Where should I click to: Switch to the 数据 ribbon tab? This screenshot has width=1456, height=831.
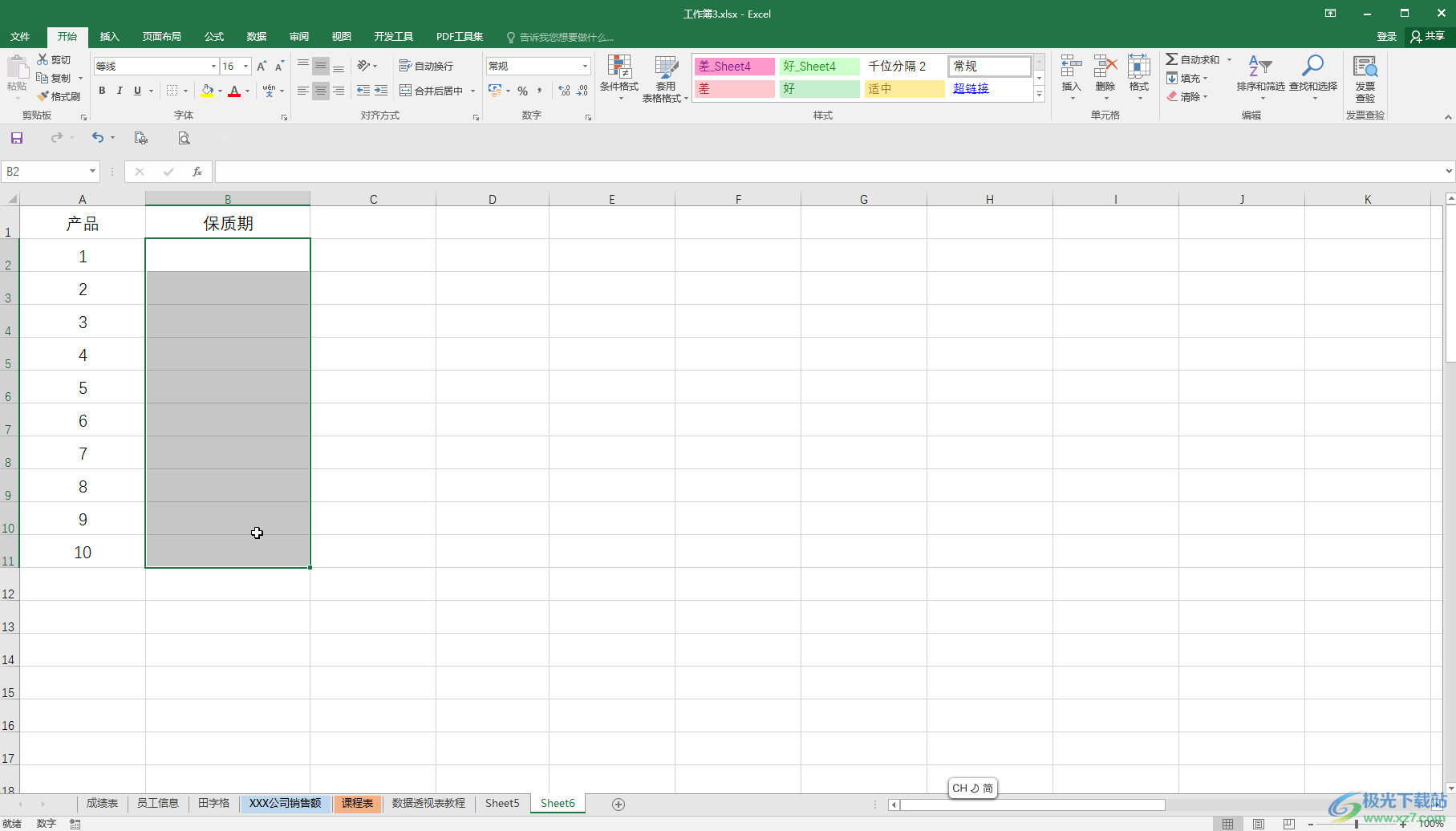[257, 37]
